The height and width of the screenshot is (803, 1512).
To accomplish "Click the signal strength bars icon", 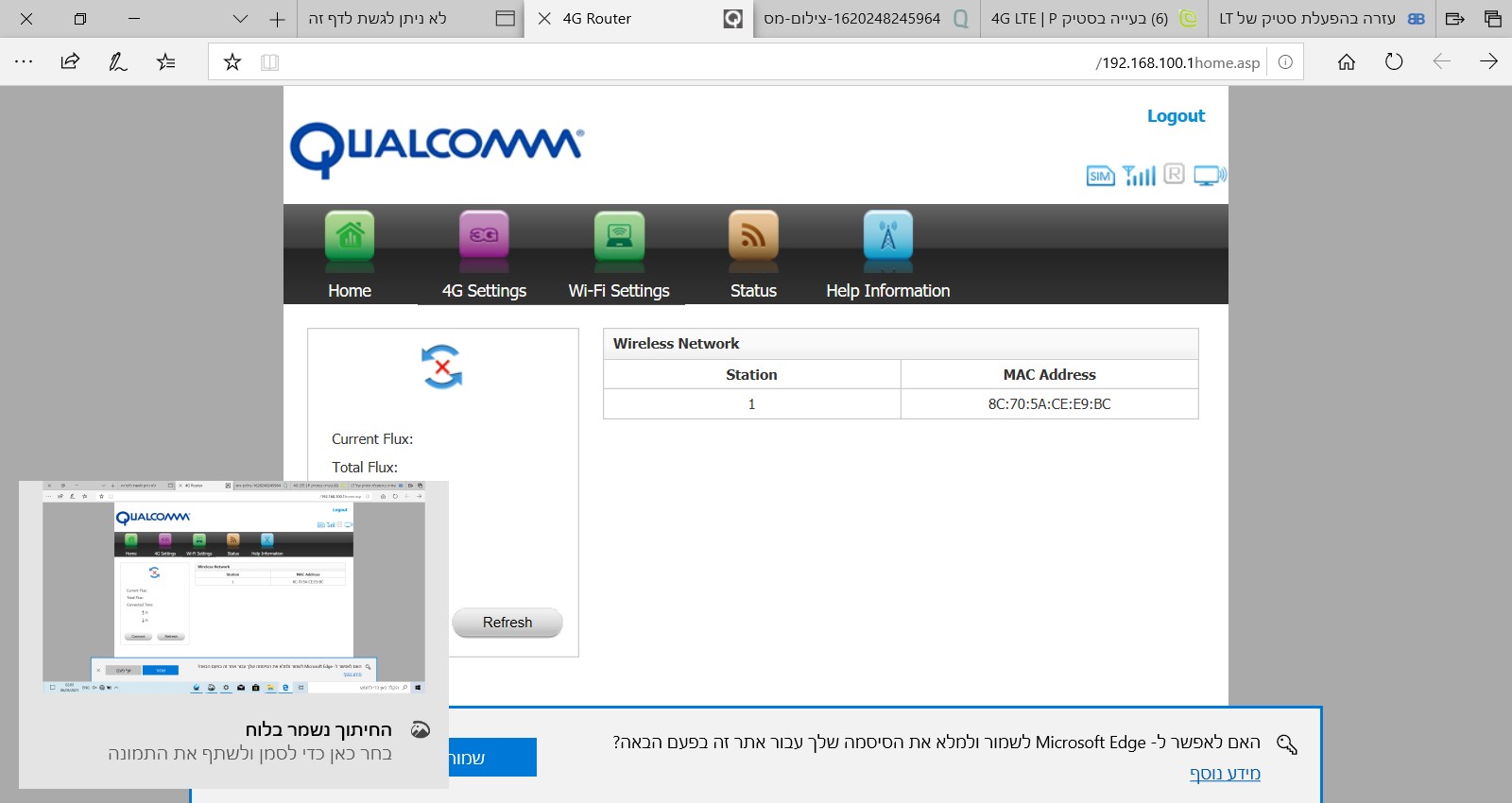I will tap(1139, 176).
